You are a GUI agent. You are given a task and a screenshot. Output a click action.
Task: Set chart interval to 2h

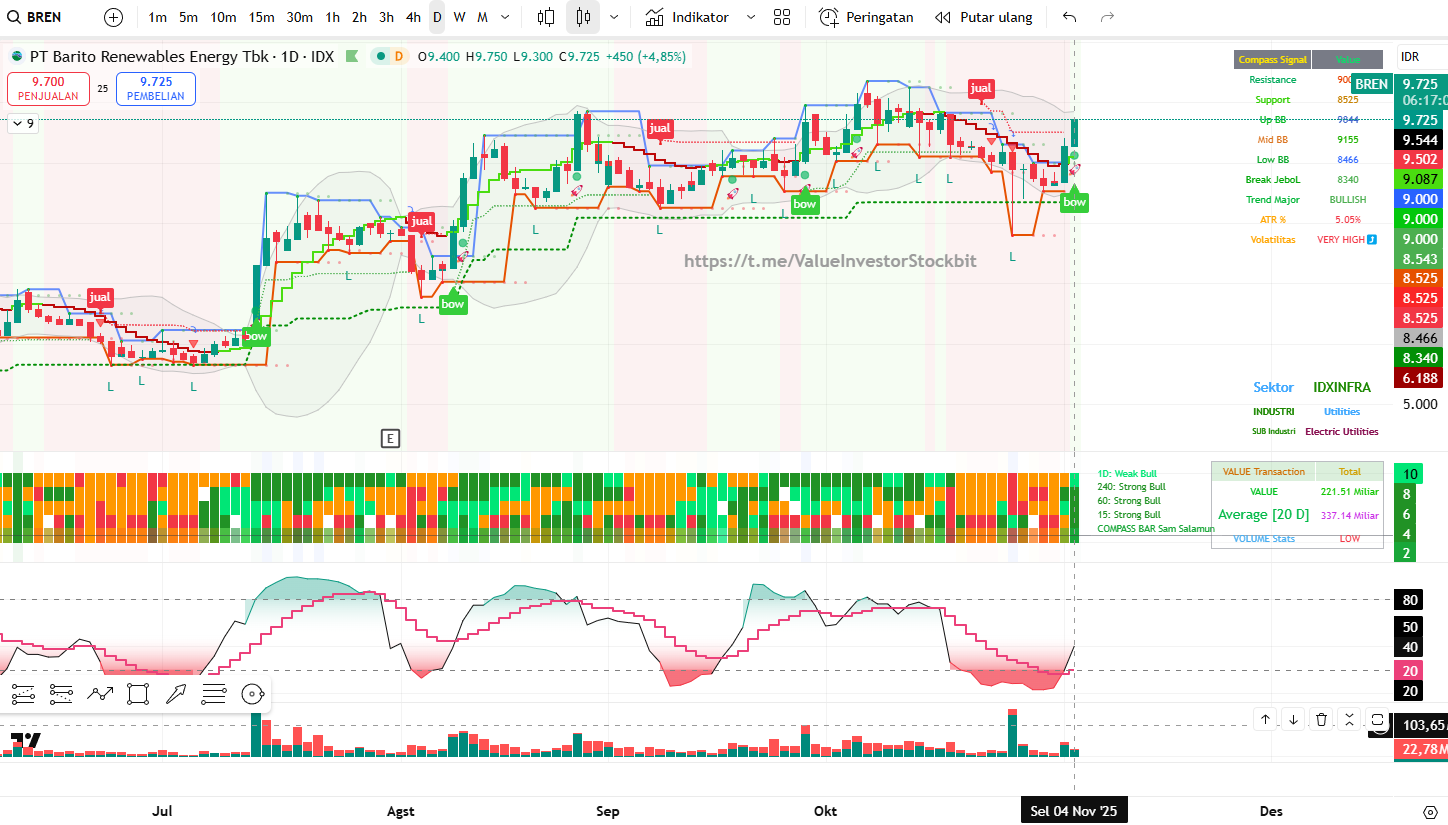(359, 17)
